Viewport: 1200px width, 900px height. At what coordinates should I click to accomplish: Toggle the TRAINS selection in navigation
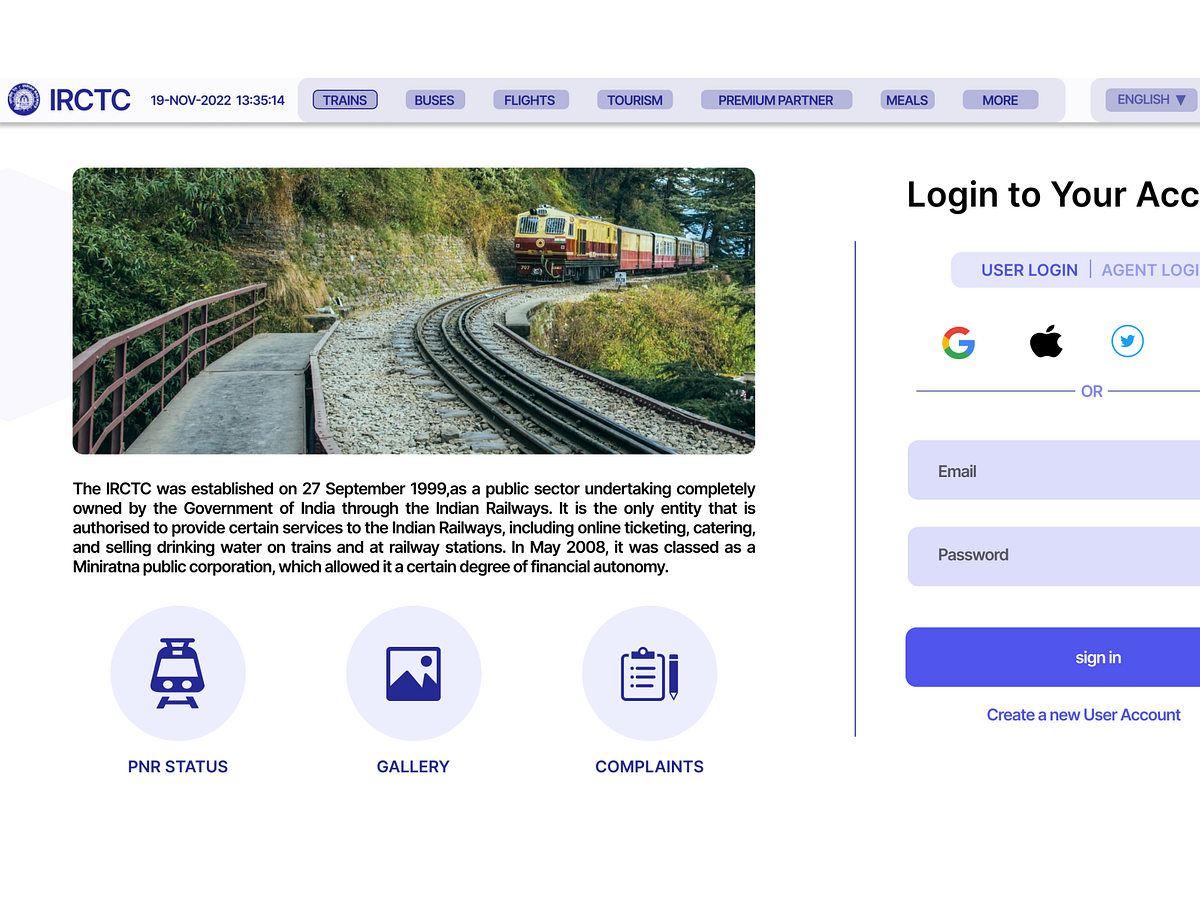point(345,100)
